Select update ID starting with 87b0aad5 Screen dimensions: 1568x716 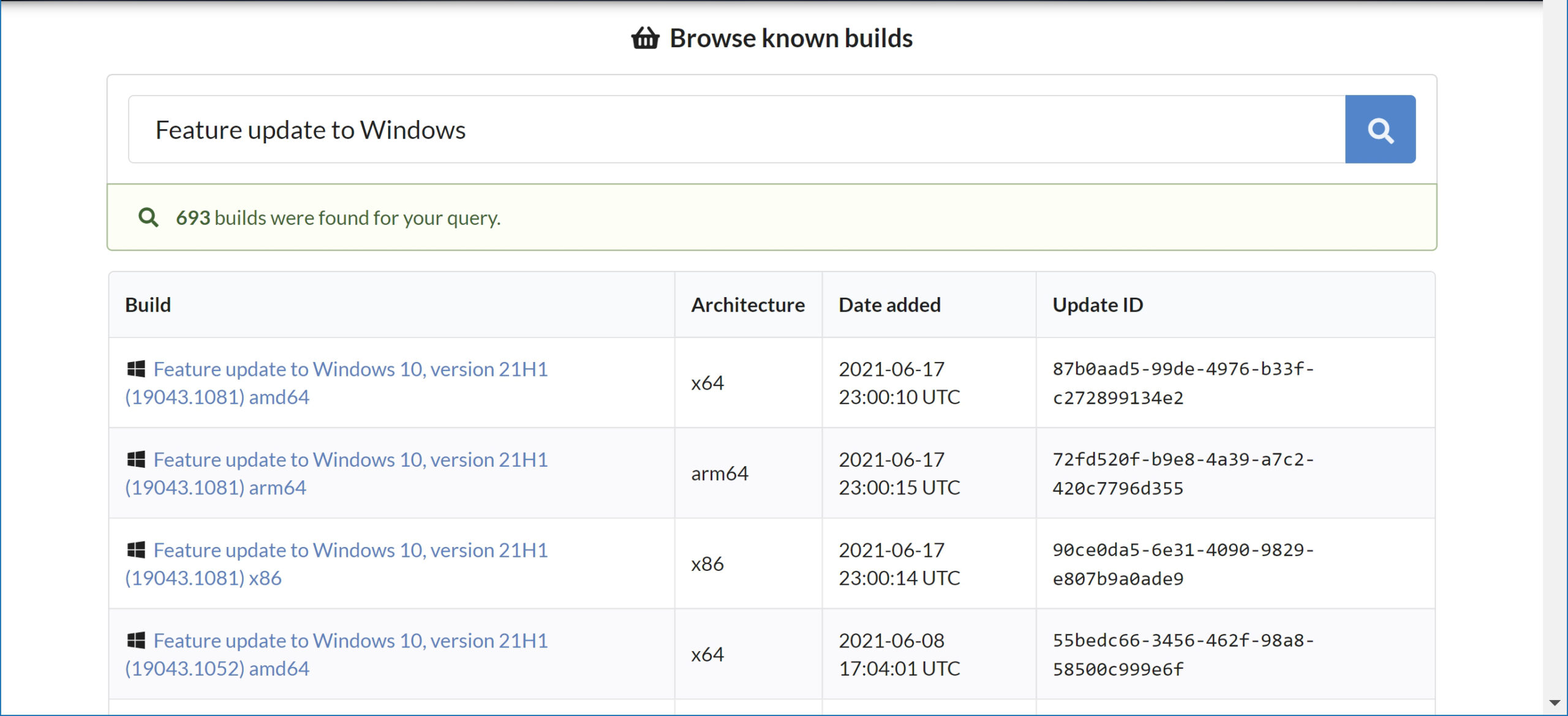[1183, 383]
